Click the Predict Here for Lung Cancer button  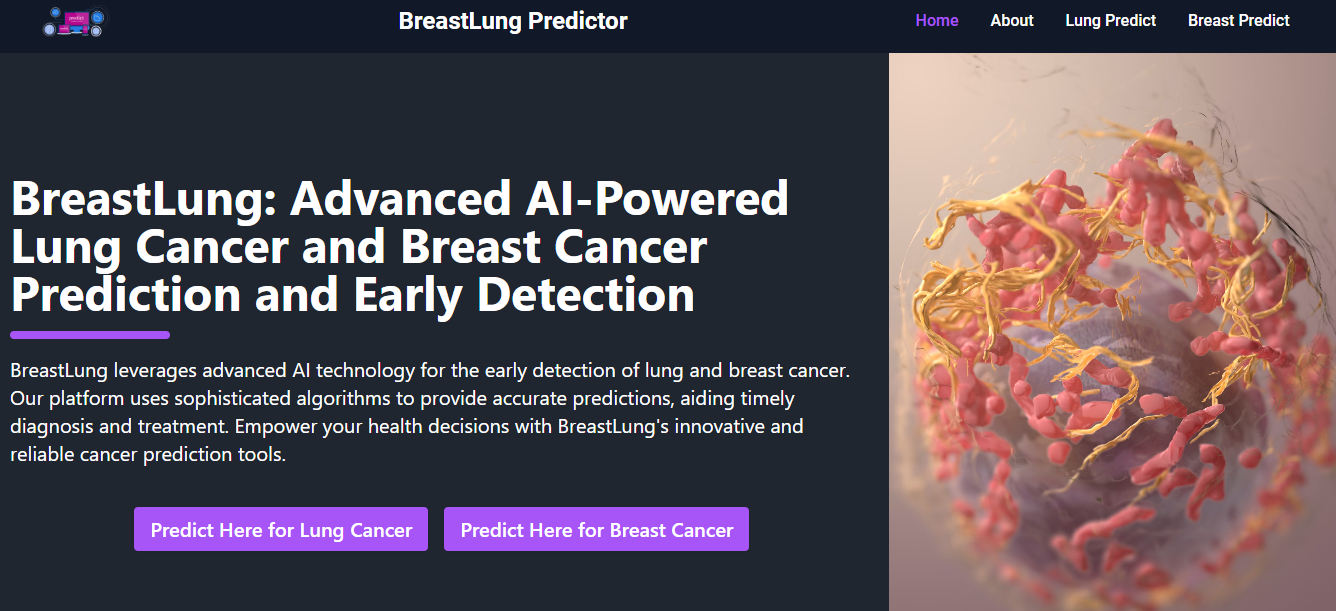[x=280, y=528]
